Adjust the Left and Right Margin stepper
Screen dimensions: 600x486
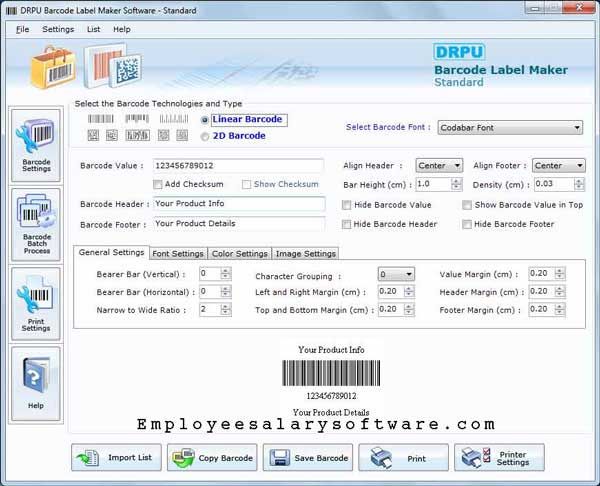pyautogui.click(x=409, y=292)
